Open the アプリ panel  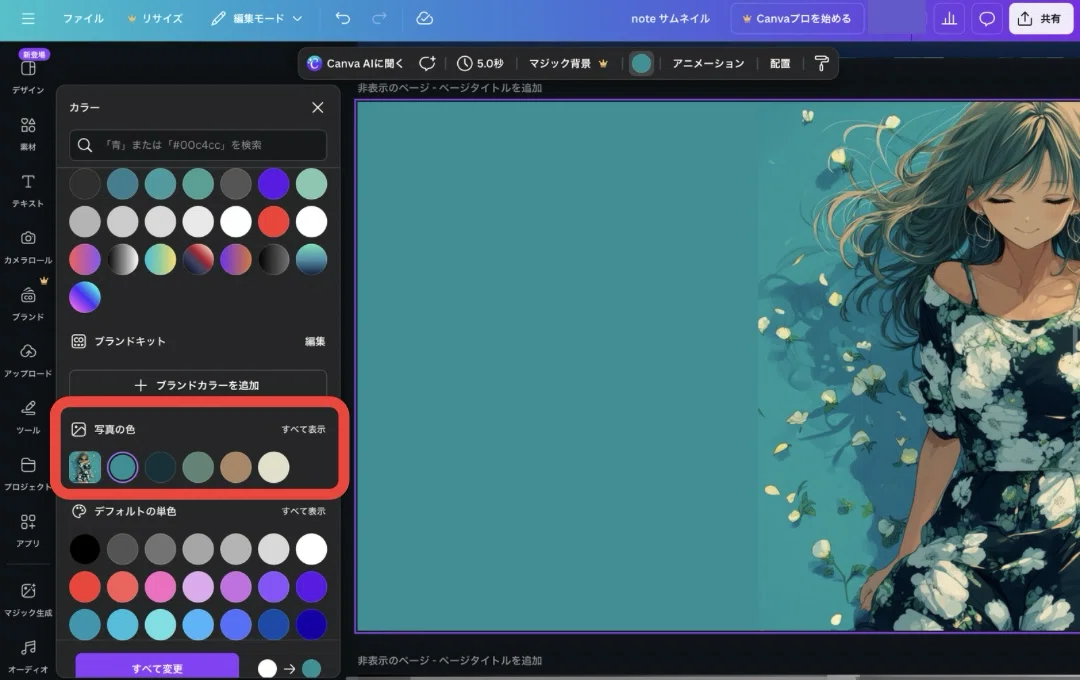pos(28,530)
